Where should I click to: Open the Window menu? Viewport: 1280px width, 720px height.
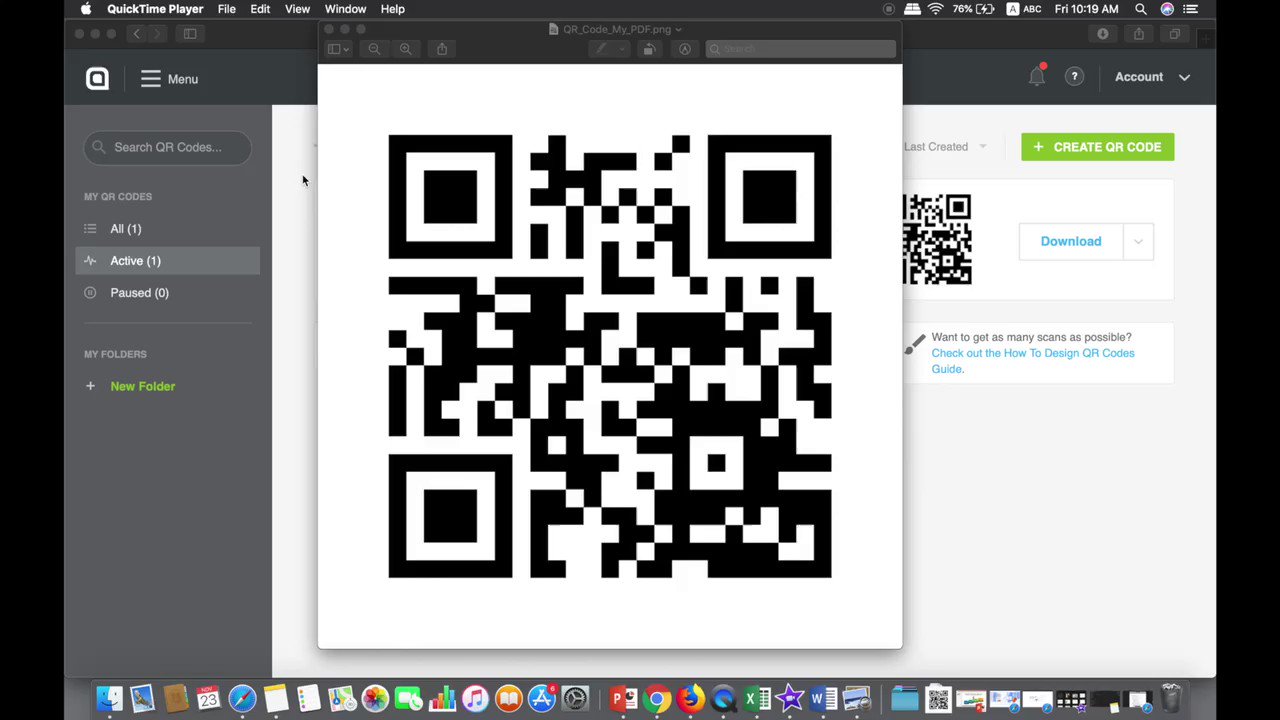pyautogui.click(x=345, y=9)
